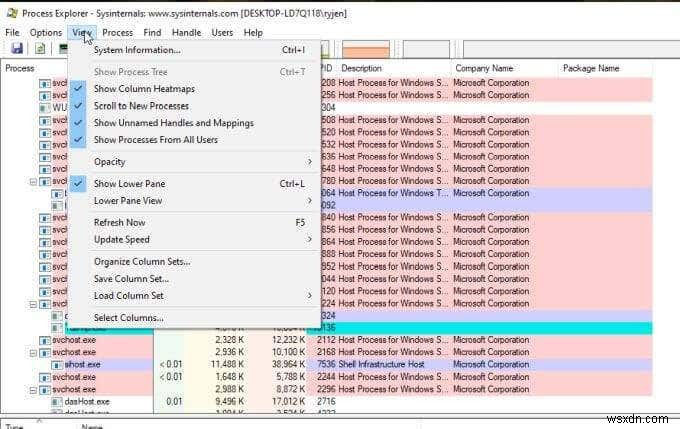Click the icon of svchost.exe PID 2168
This screenshot has height=429, width=680.
click(x=45, y=353)
